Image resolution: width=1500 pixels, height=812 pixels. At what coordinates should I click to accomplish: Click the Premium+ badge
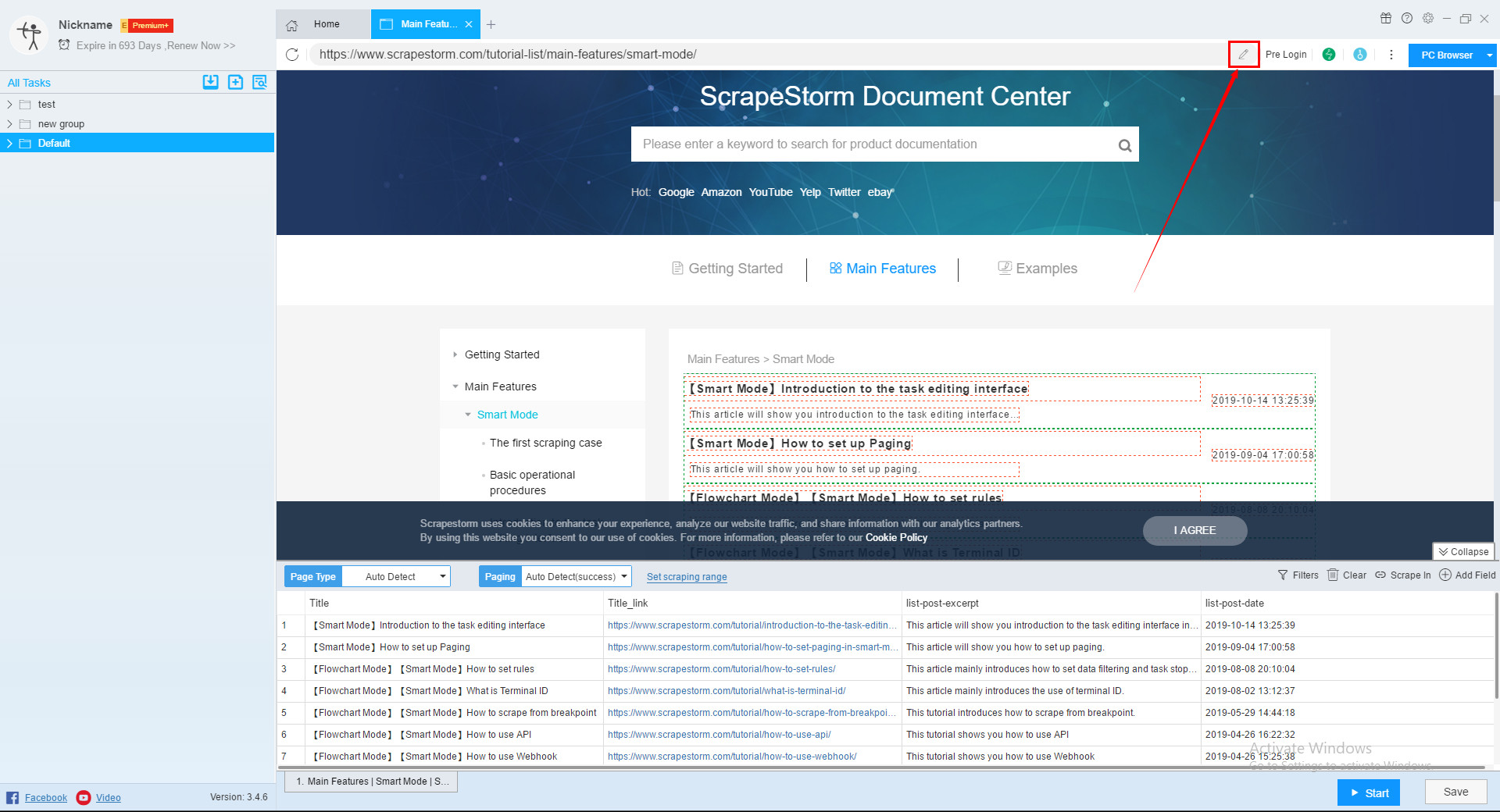point(147,26)
